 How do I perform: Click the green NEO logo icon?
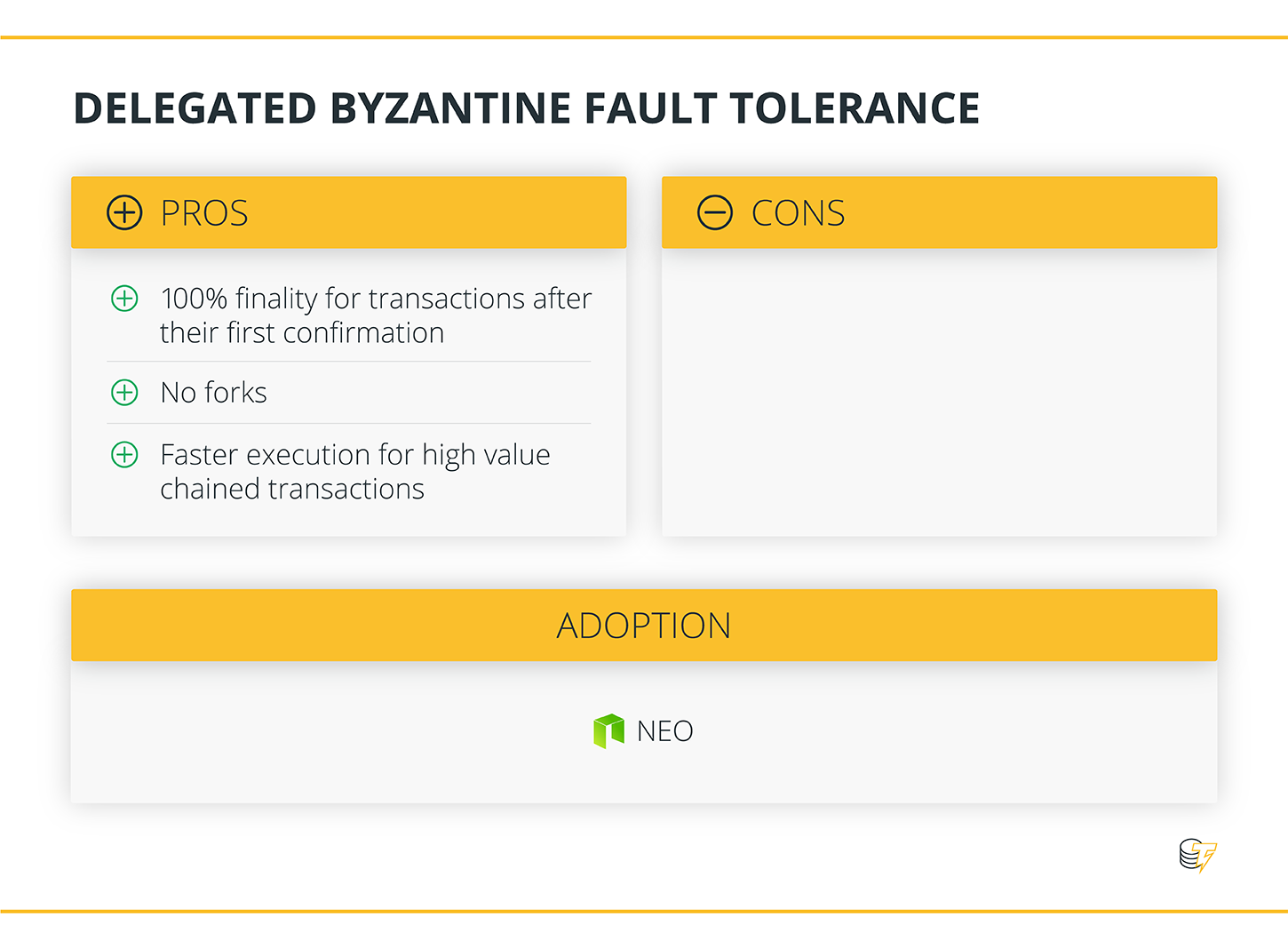coord(608,731)
